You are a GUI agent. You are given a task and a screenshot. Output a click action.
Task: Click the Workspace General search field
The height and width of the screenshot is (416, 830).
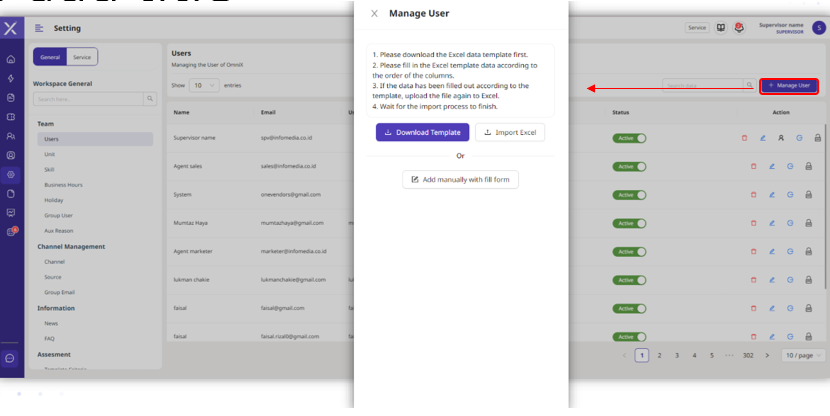[x=88, y=99]
